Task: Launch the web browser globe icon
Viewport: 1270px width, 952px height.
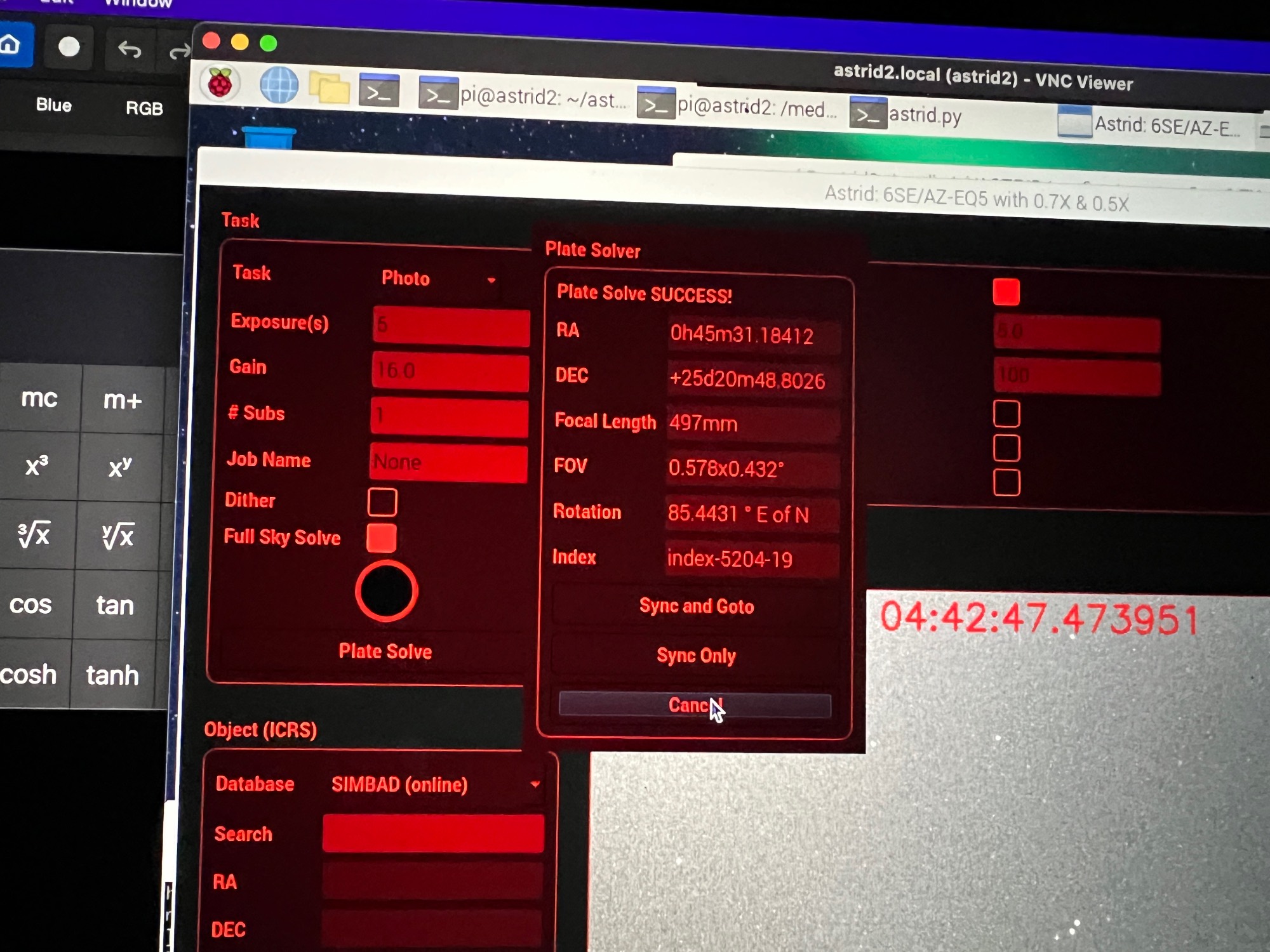Action: (279, 85)
